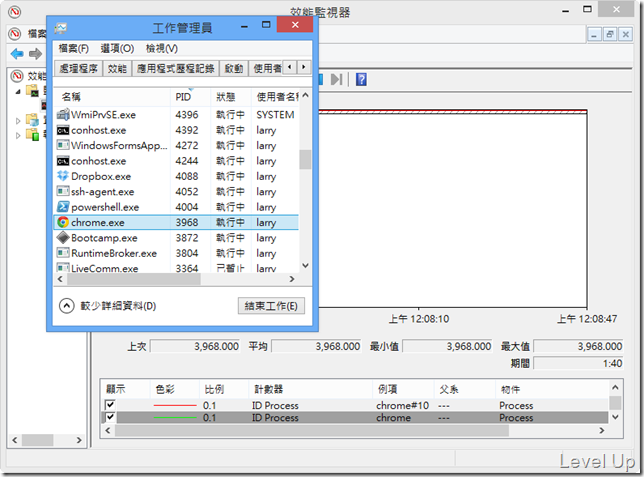Collapse the expanded monitoring tools tree node
Viewport: 644px width, 477px height.
18,92
